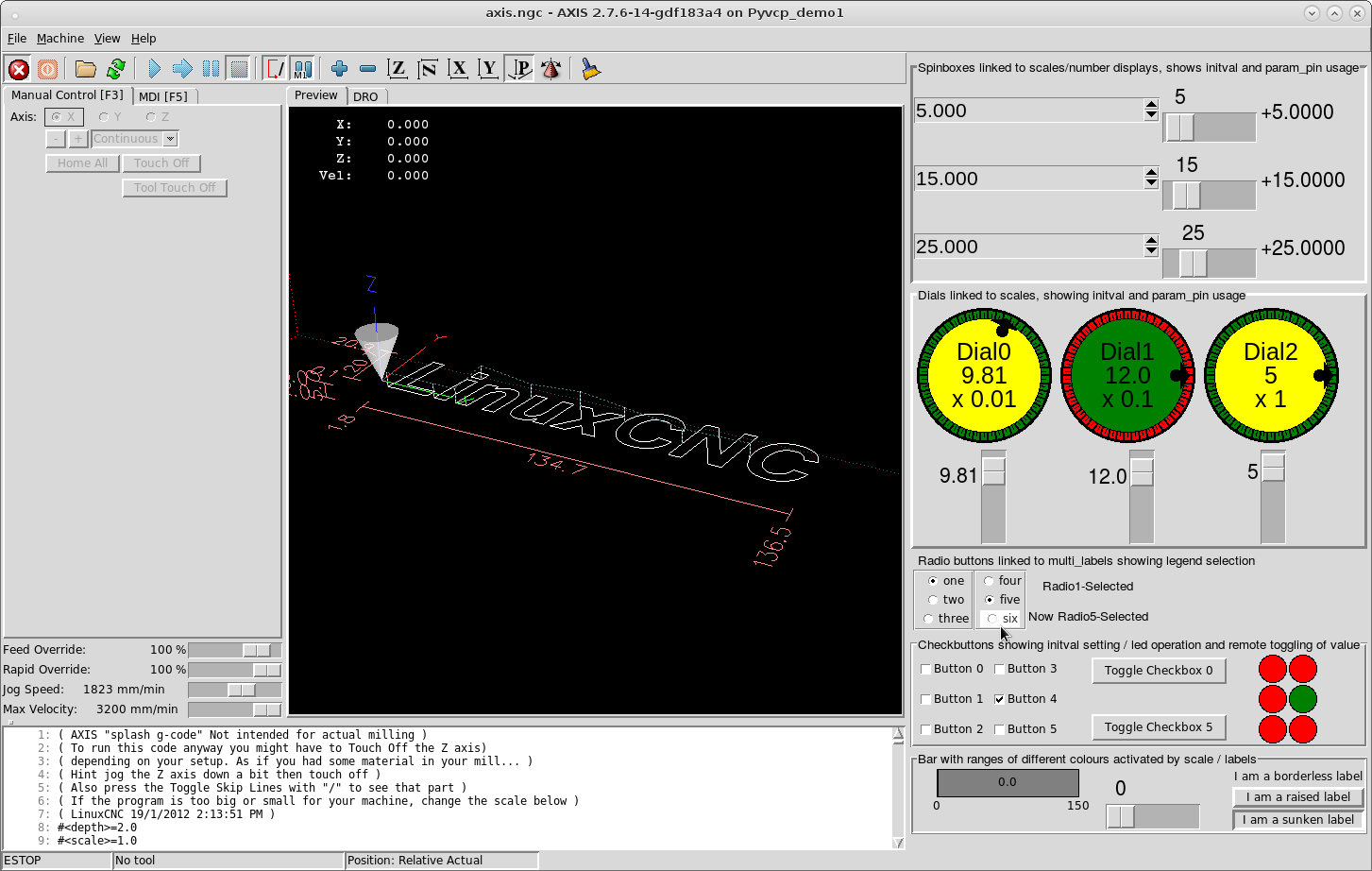Select the Preview tab

coord(315,95)
